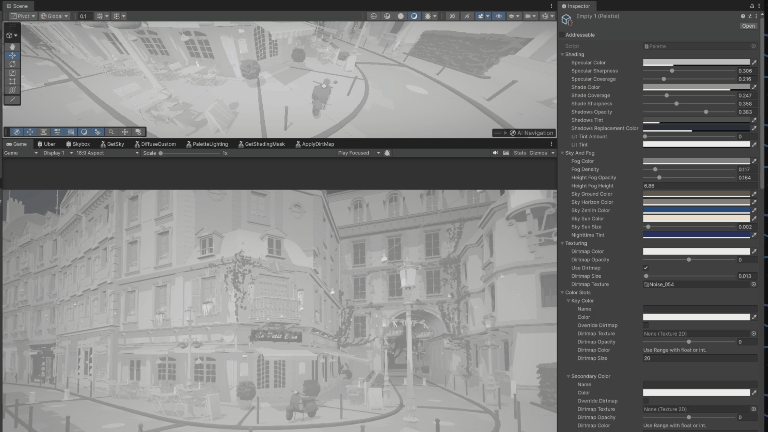Open Scene tab more options menu
This screenshot has height=432, width=768.
coord(552,6)
